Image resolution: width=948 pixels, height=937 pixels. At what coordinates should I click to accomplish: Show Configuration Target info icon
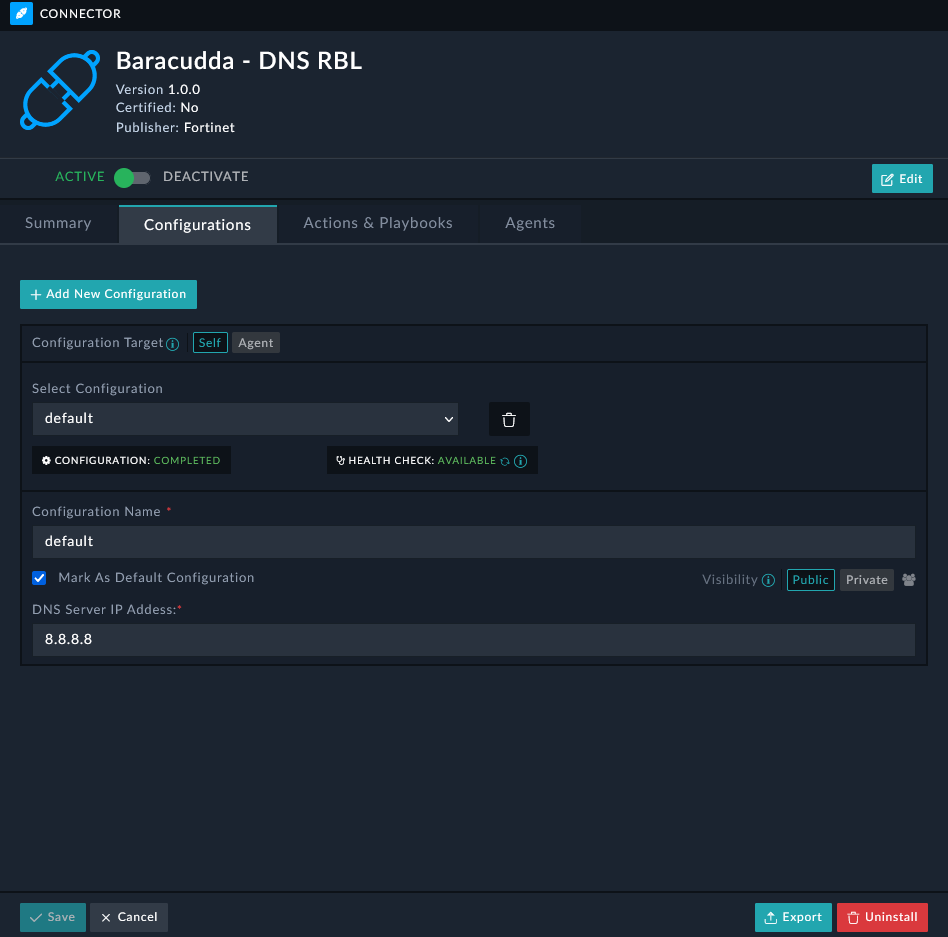(x=173, y=344)
